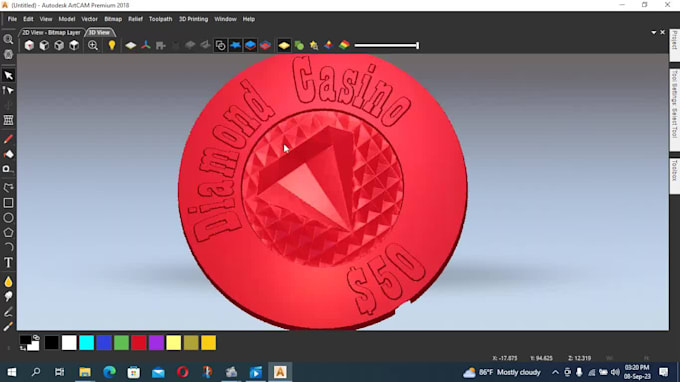This screenshot has height=382, width=680.
Task: Click the Zoom In magnifier in 3D toolbar
Action: [93, 46]
